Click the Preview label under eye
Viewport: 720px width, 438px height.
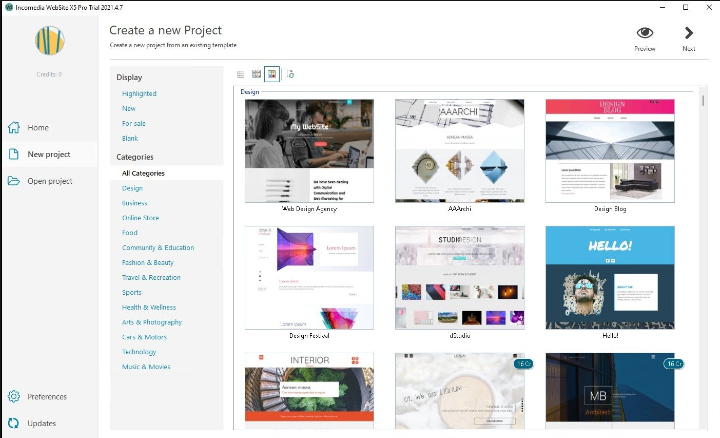click(645, 49)
